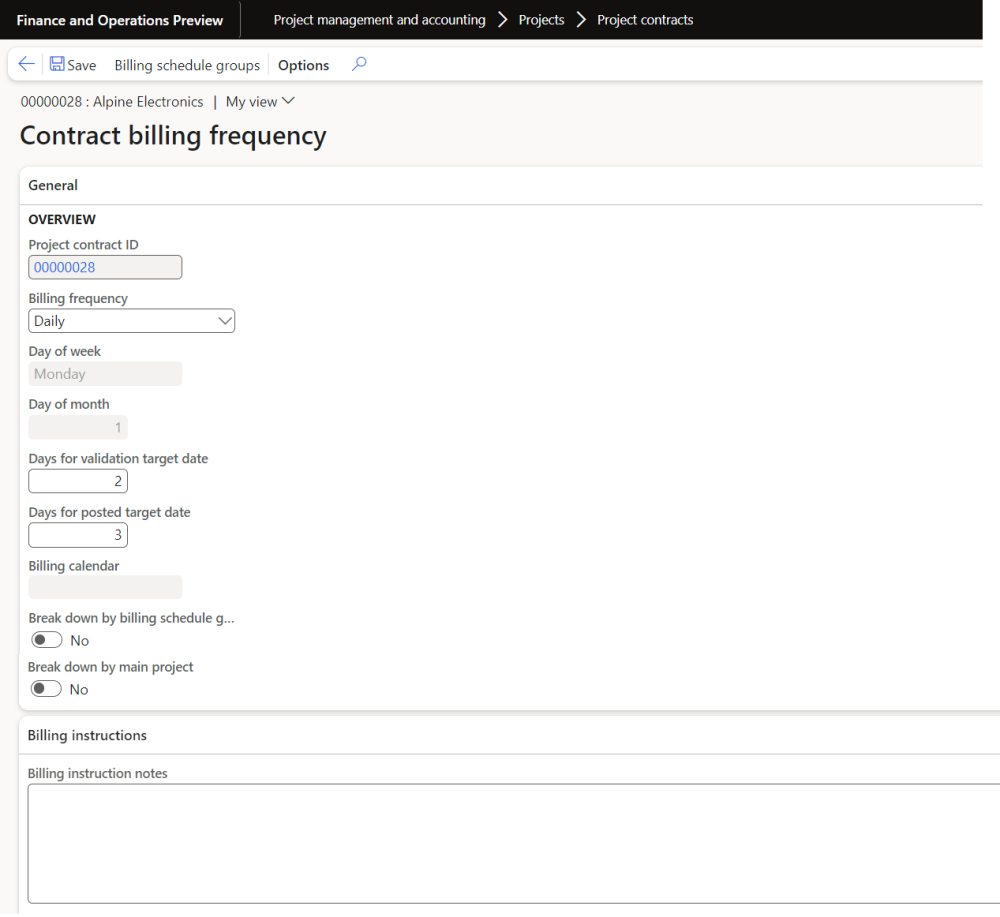Click the Days for posted target date field
1000x917 pixels.
(x=78, y=535)
